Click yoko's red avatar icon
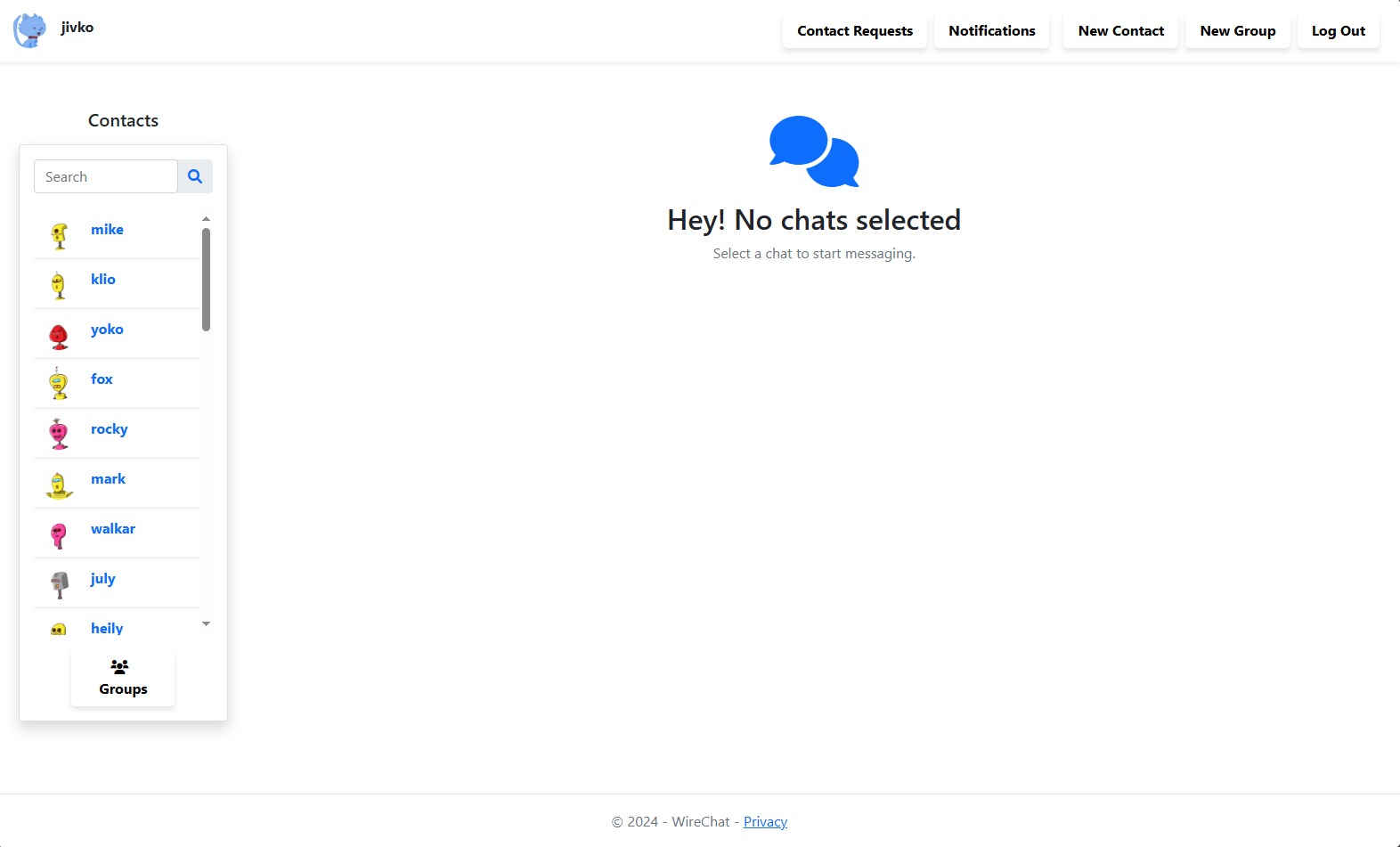The width and height of the screenshot is (1400, 847). point(59,336)
